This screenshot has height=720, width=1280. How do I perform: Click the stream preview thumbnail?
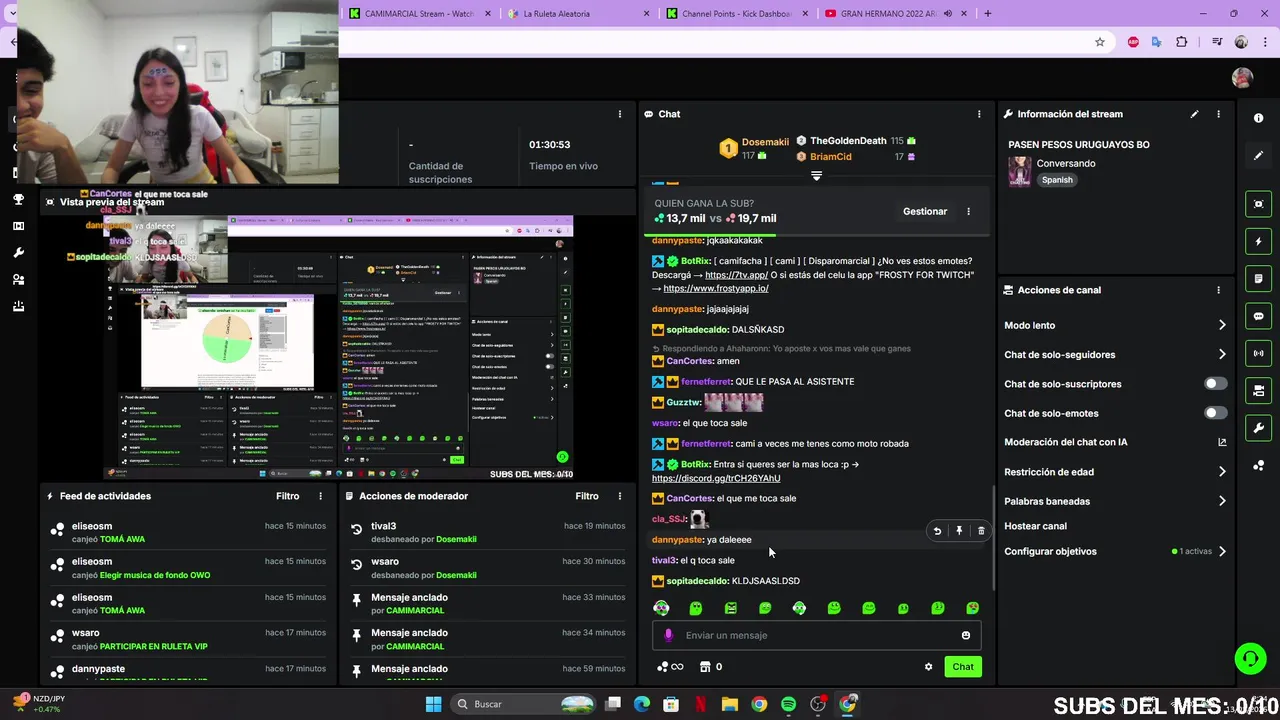[x=340, y=346]
